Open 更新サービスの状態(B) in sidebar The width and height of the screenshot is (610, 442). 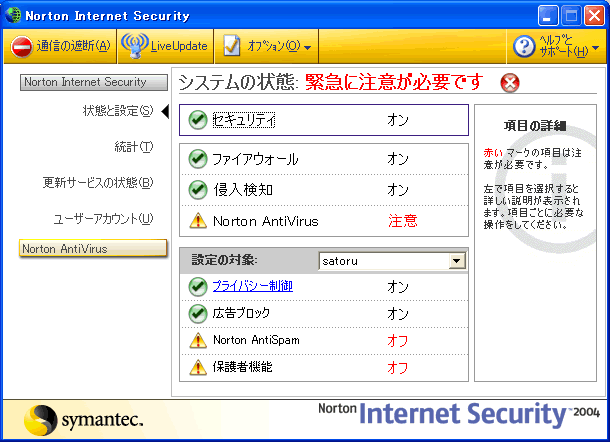point(98,182)
